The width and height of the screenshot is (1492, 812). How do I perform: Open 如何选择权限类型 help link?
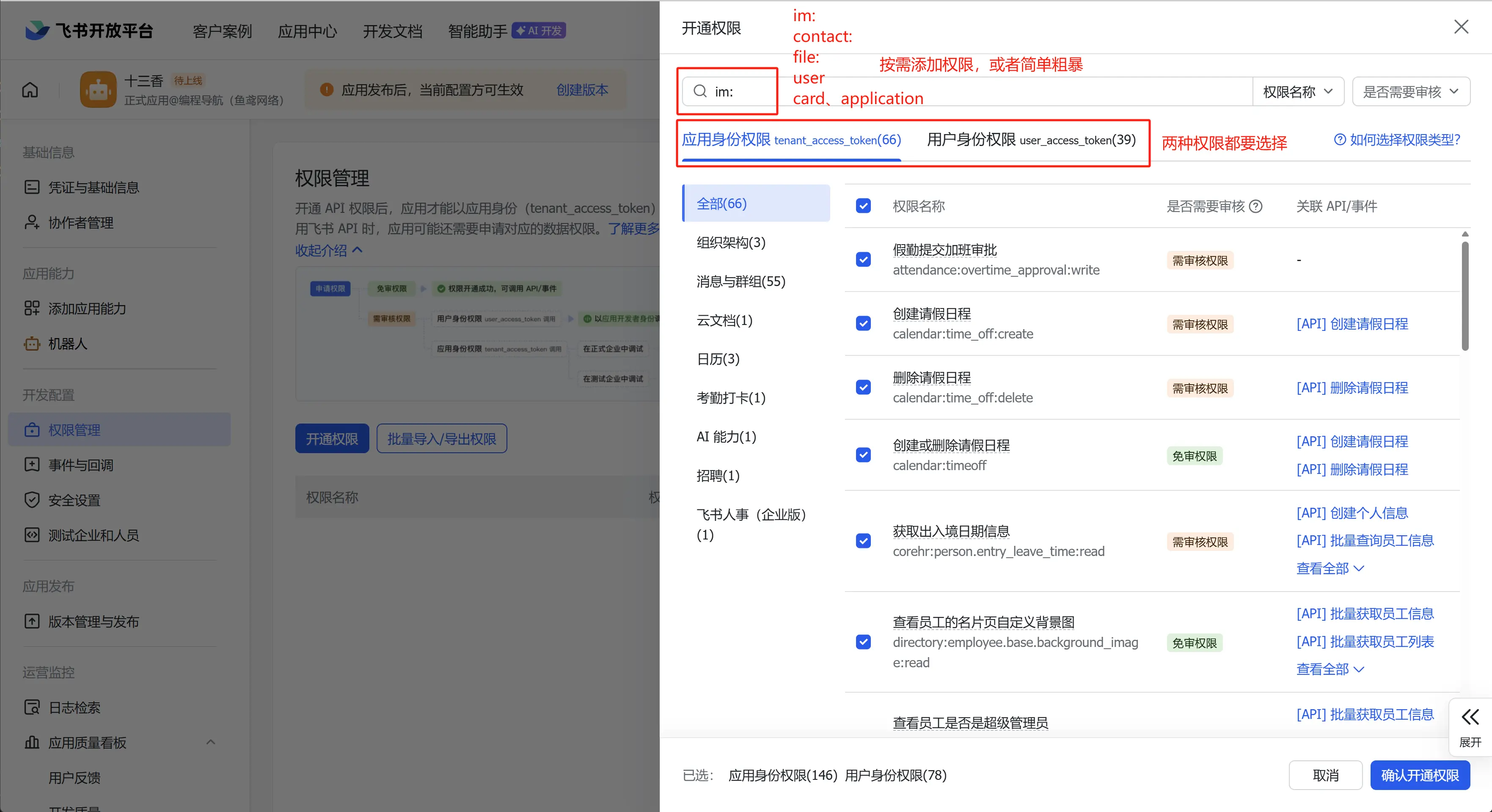click(1397, 140)
